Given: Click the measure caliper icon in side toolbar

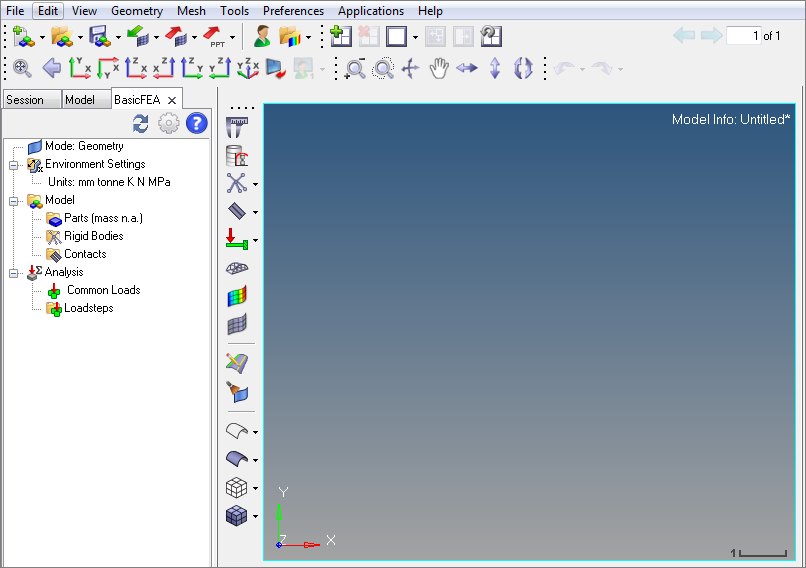Looking at the screenshot, I should [237, 127].
